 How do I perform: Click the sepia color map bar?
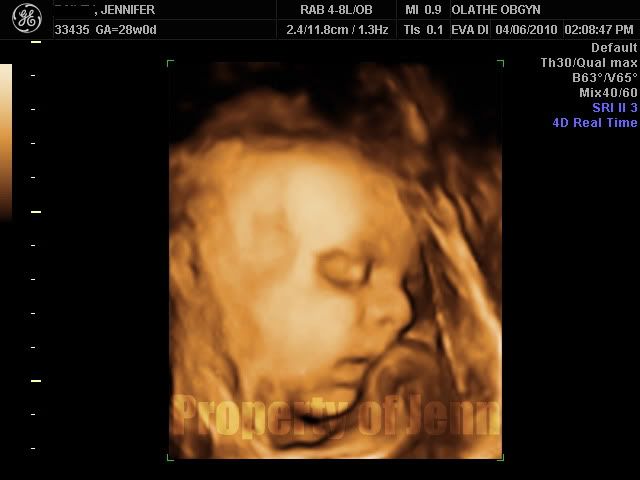[6, 140]
